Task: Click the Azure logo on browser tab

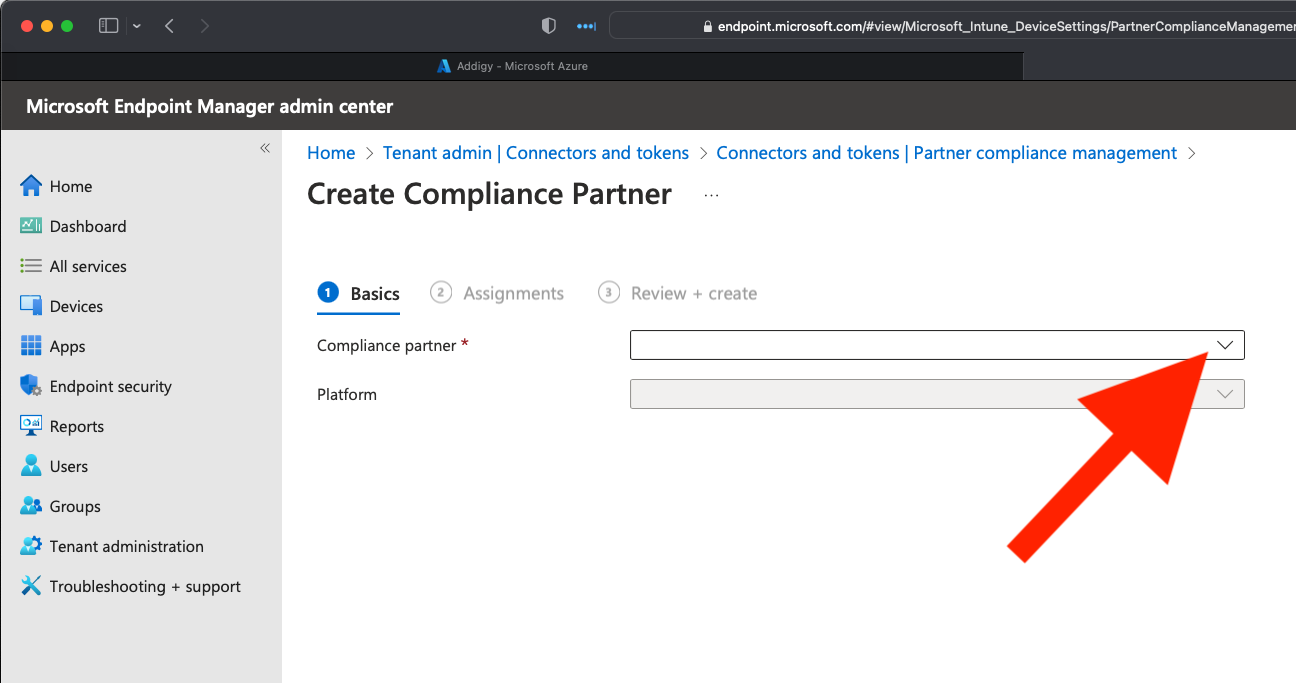Action: click(444, 66)
